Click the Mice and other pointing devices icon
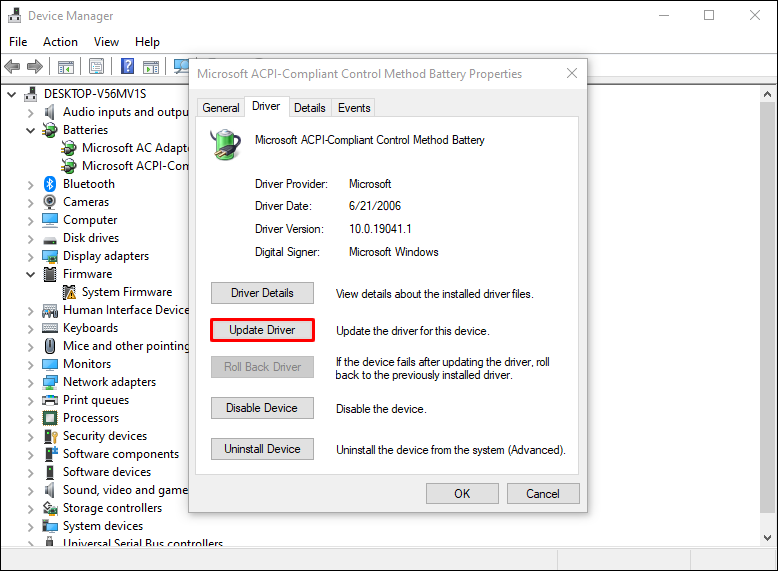 [x=50, y=346]
